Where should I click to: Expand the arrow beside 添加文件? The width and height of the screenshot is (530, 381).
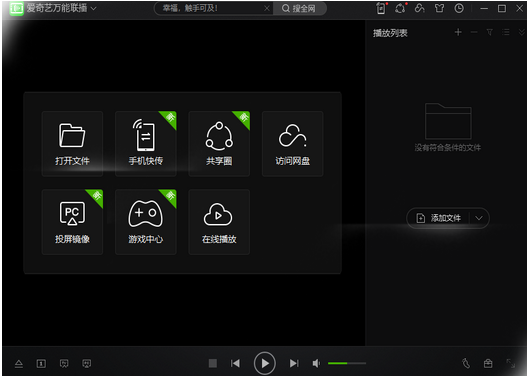pyautogui.click(x=479, y=218)
